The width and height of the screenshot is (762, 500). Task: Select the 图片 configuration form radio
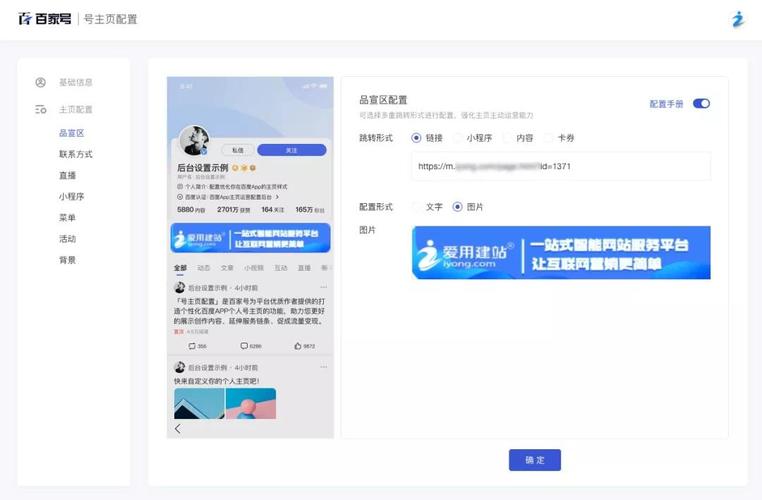457,207
